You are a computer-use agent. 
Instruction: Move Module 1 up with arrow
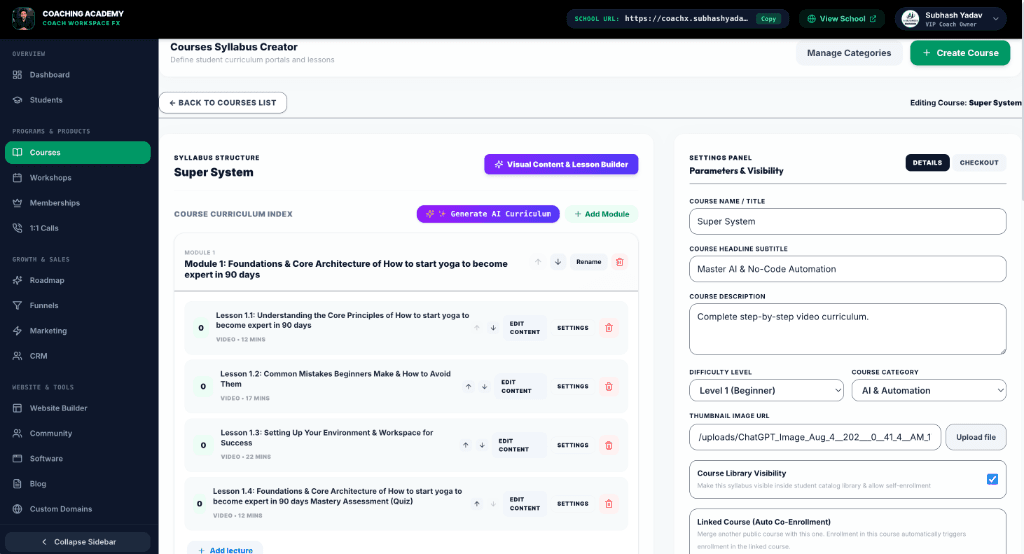click(538, 262)
